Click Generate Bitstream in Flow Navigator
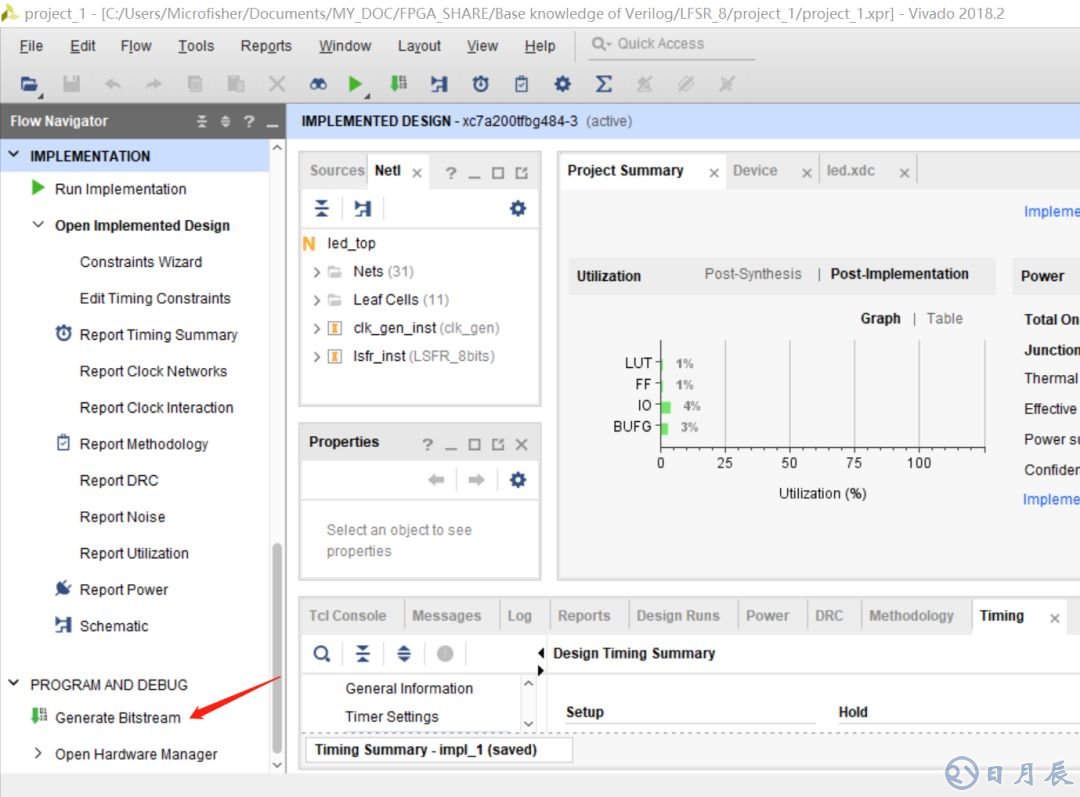Viewport: 1080px width, 797px height. click(117, 717)
